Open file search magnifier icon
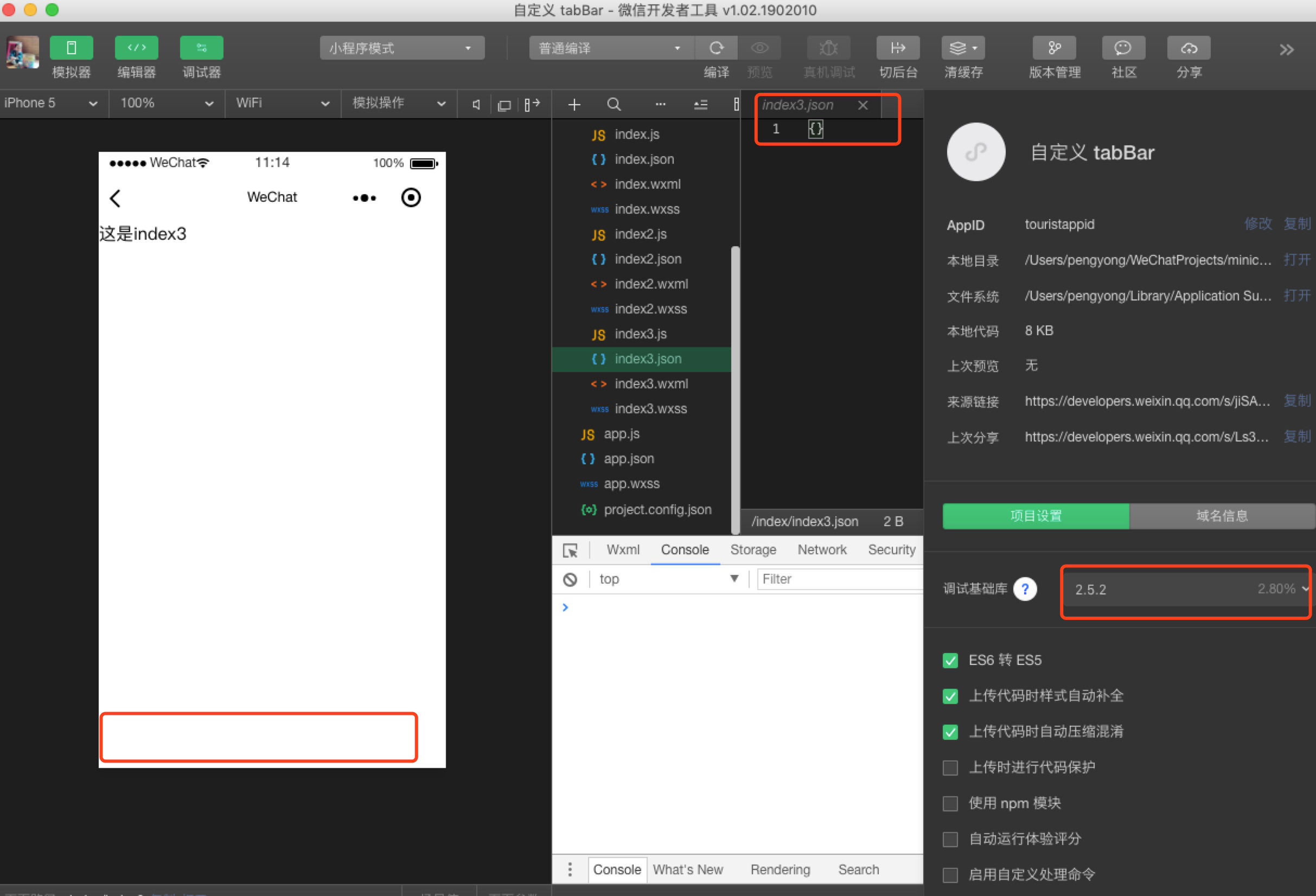Screen dimensions: 1316x896 614,105
